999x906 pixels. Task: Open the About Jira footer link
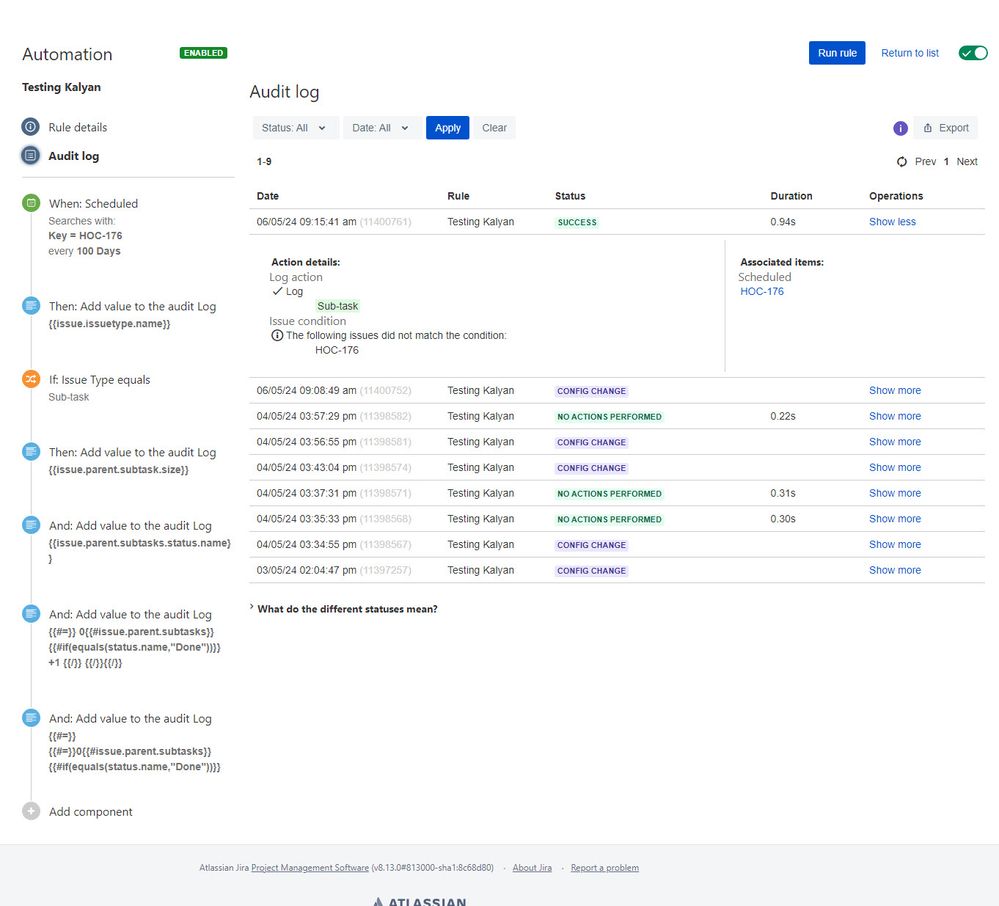[x=532, y=868]
